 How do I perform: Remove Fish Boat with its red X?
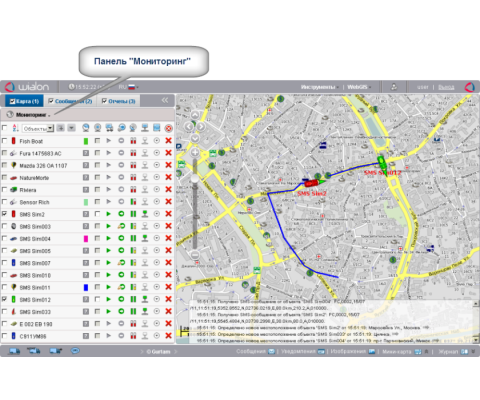point(168,141)
